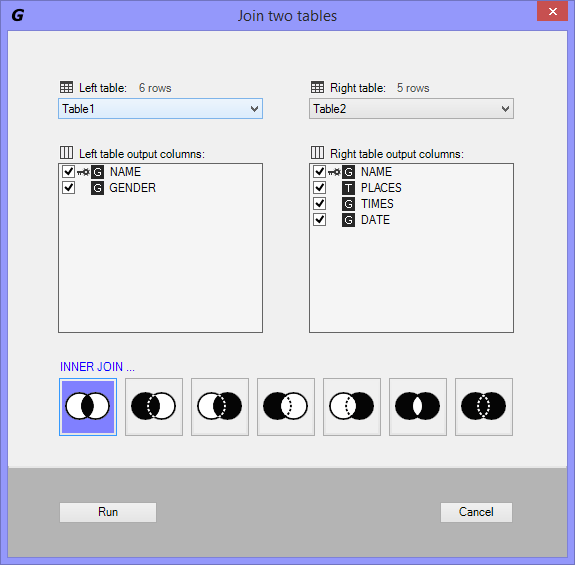The image size is (575, 565).
Task: Click the '6 rows' count text
Action: click(x=155, y=88)
